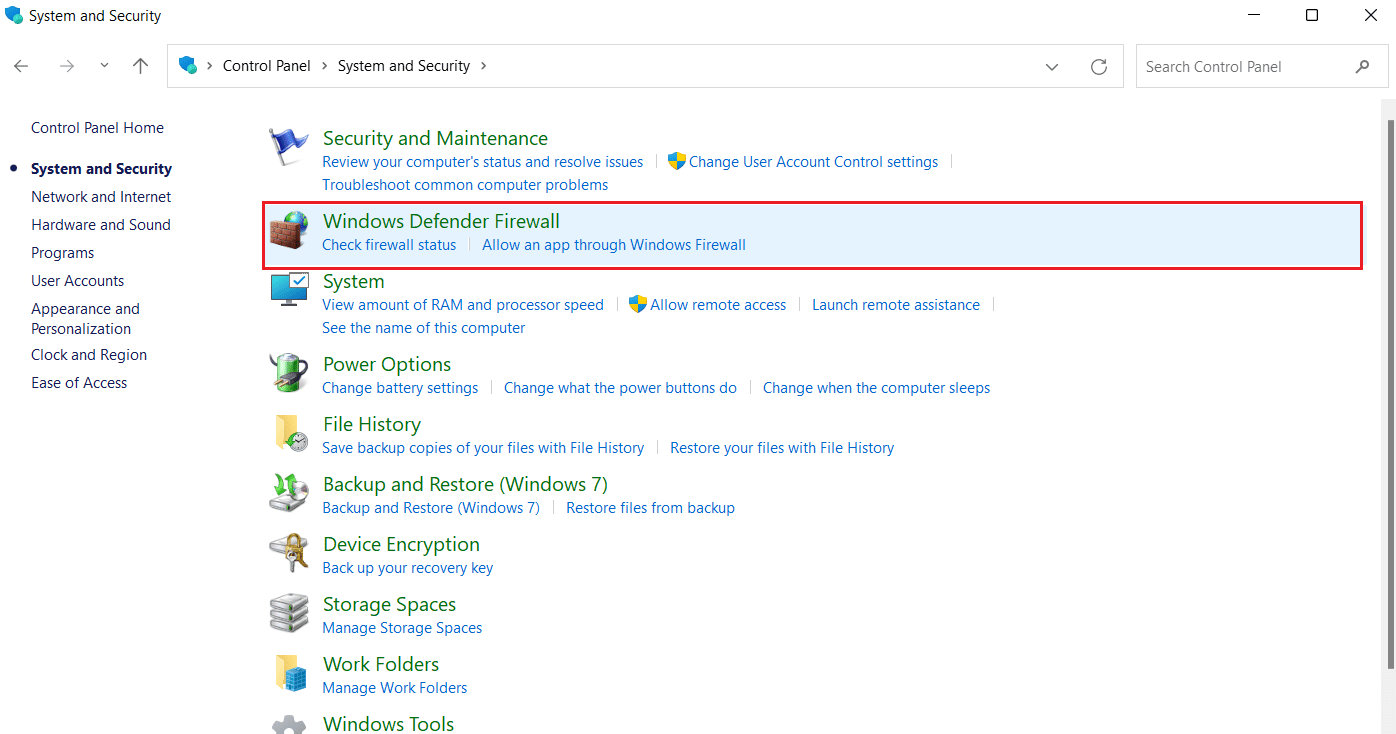Click the vertical scrollbar thumb
The width and height of the screenshot is (1396, 734).
pos(1391,394)
